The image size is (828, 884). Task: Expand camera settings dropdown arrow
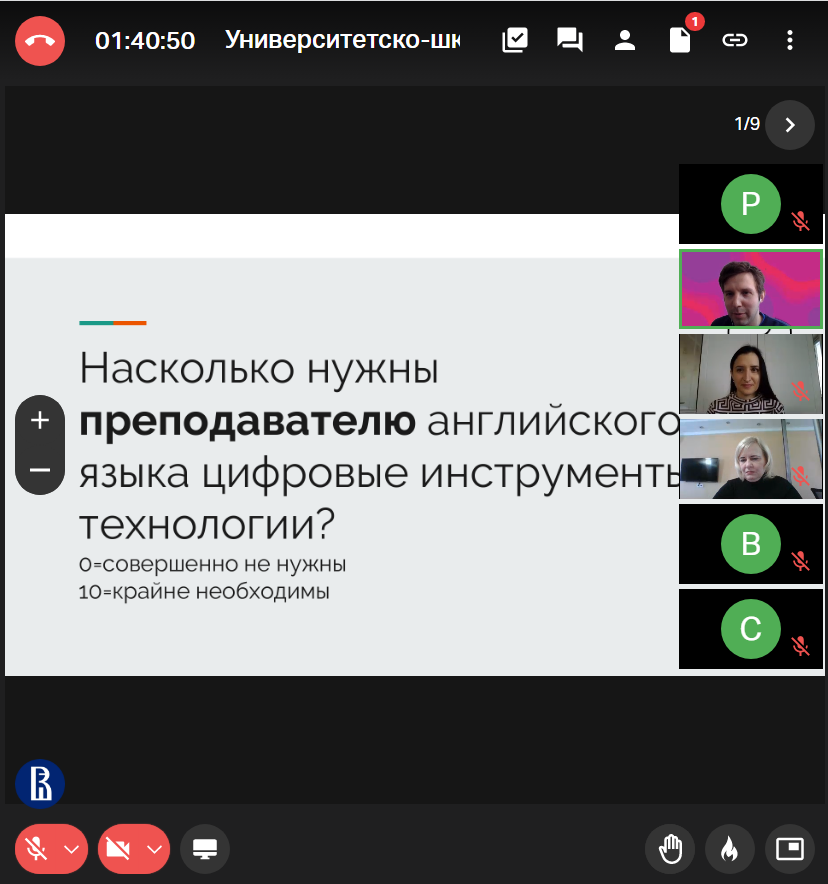click(x=153, y=849)
